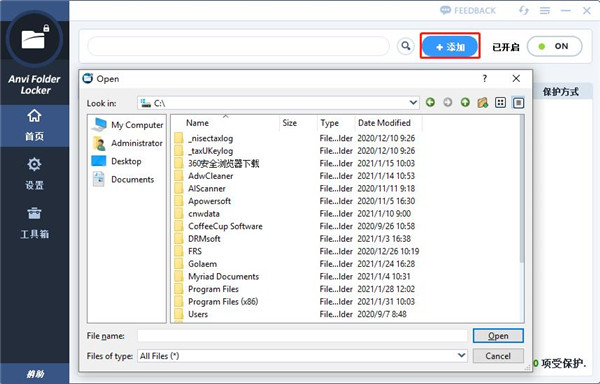Click the main search input field

(x=238, y=46)
